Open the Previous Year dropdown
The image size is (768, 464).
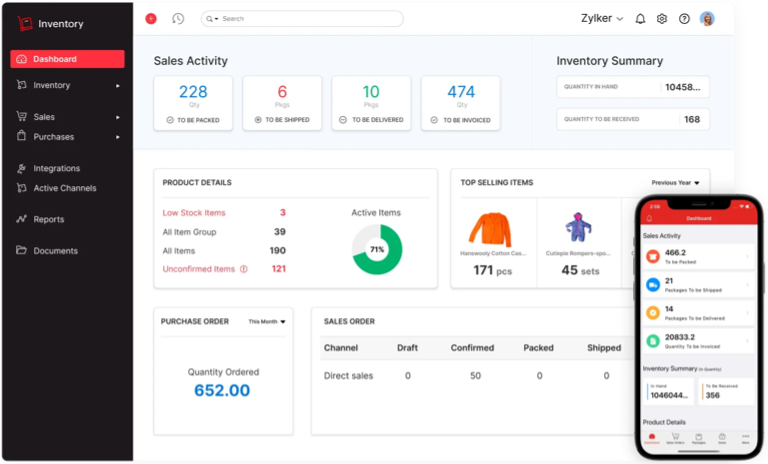(x=675, y=183)
